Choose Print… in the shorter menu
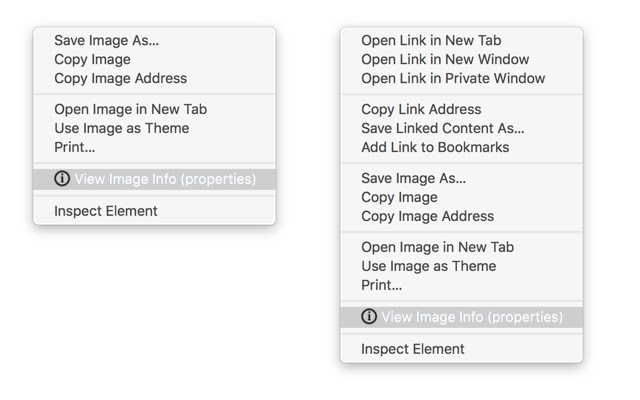 pos(74,147)
